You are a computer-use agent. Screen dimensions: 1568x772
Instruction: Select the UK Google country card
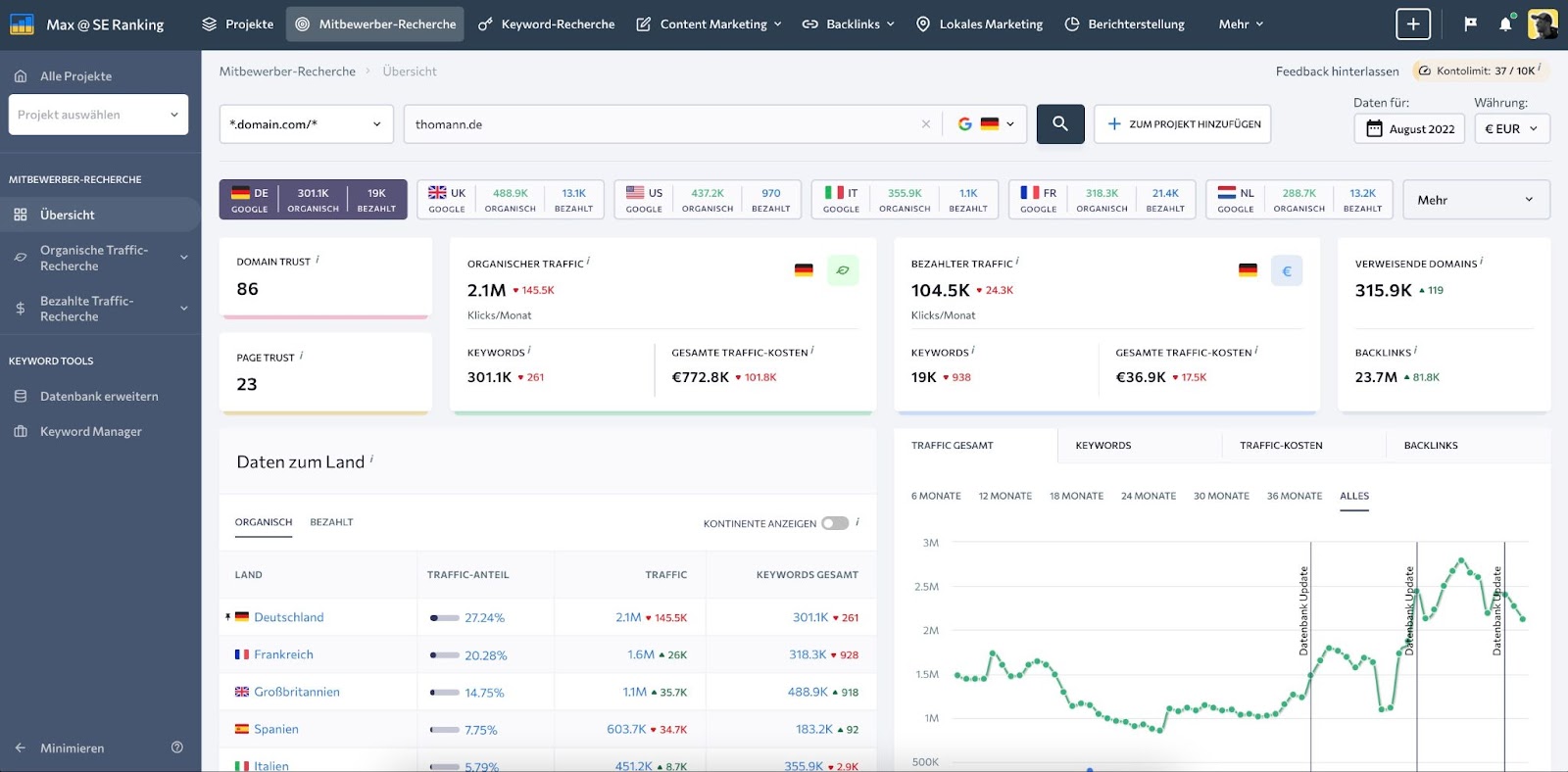(x=510, y=199)
